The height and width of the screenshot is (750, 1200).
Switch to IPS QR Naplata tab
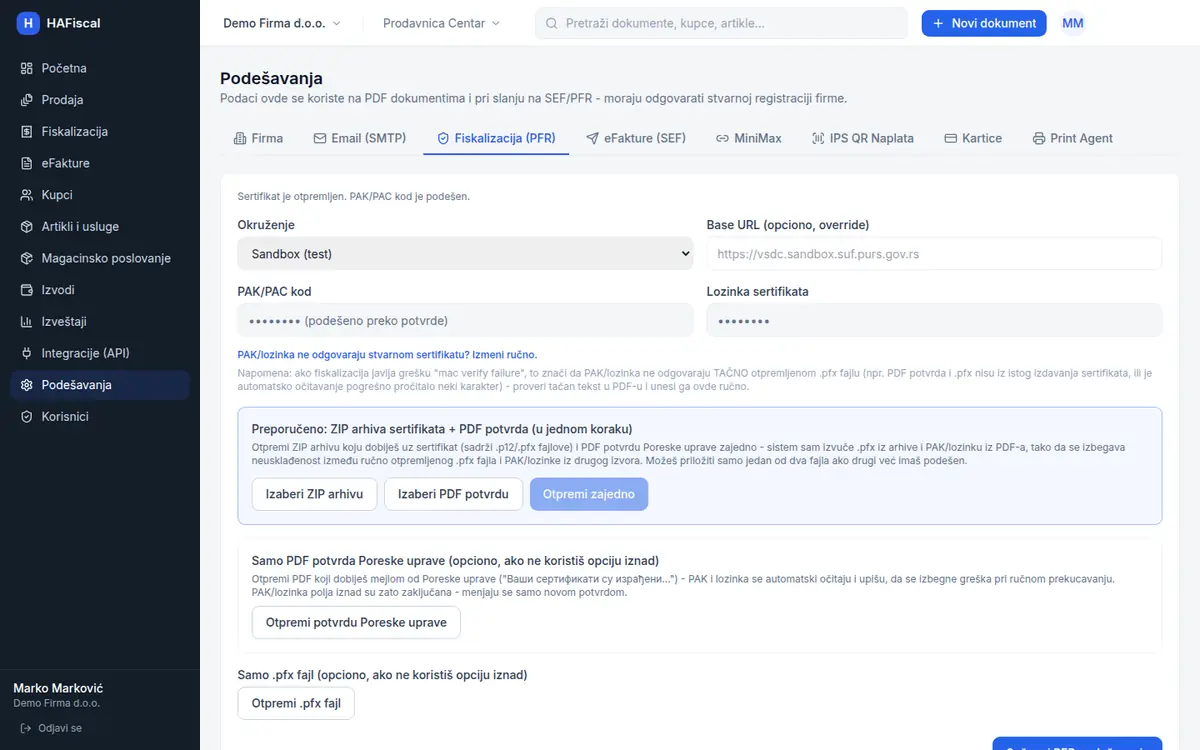[863, 138]
